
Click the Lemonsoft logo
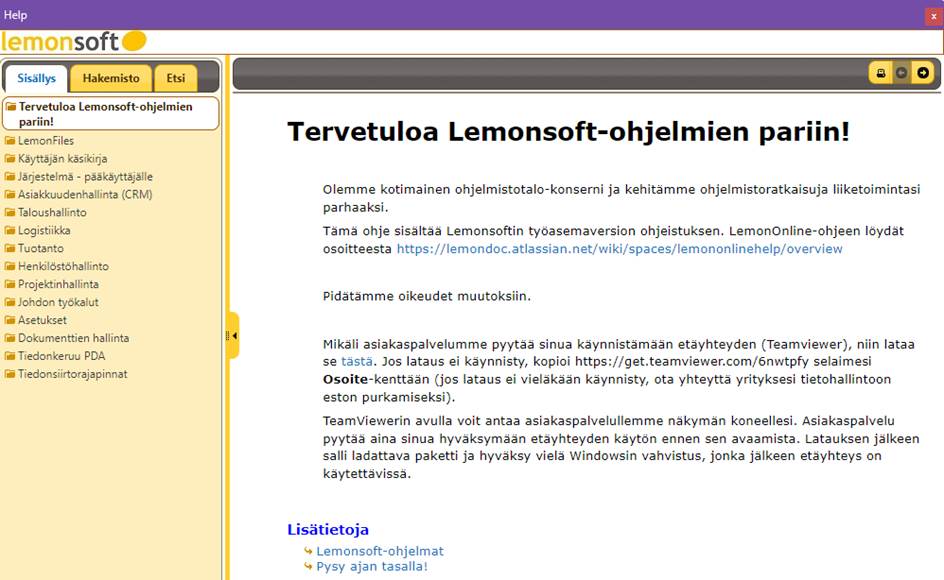click(73, 42)
